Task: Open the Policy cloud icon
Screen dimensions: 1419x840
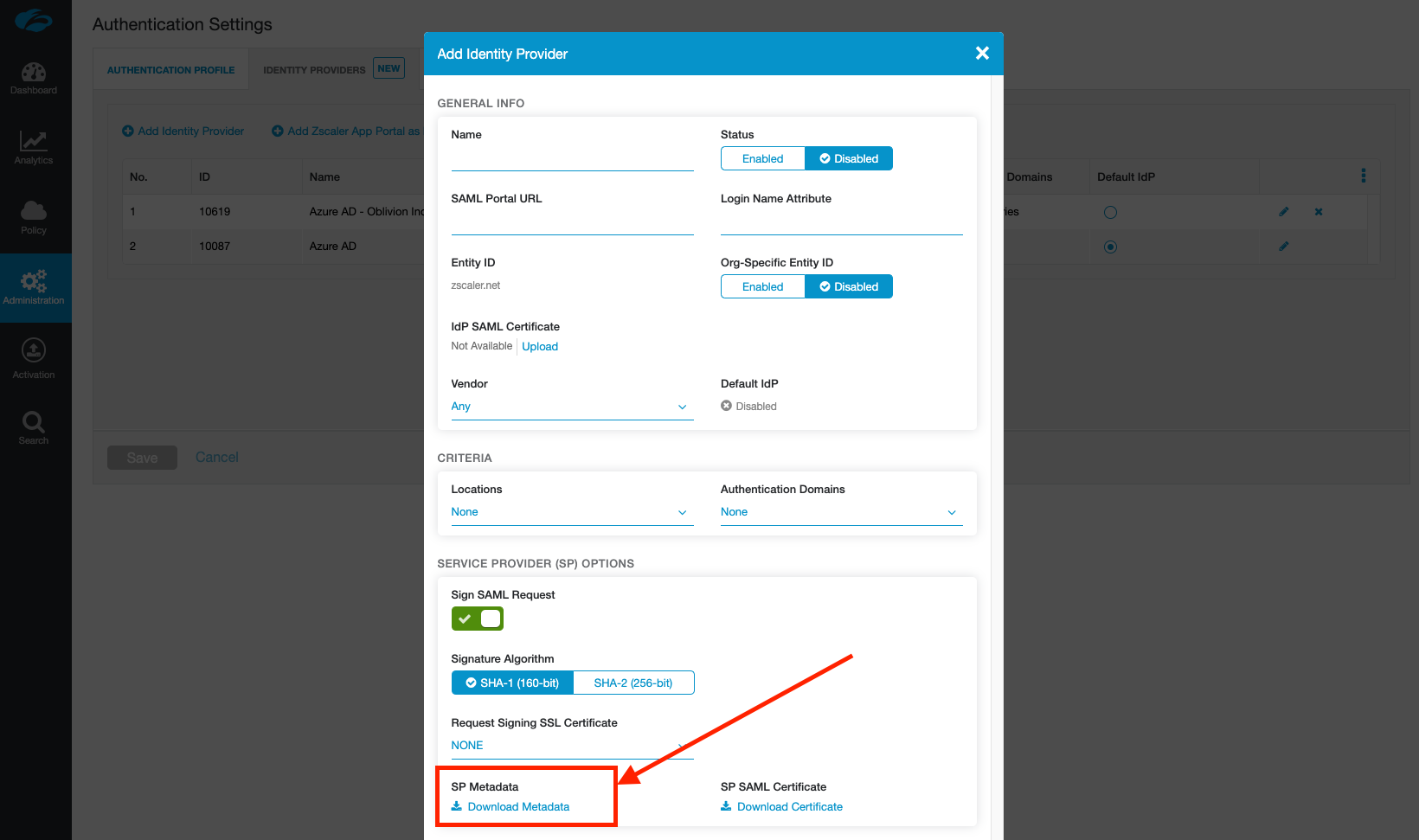Action: pyautogui.click(x=34, y=216)
